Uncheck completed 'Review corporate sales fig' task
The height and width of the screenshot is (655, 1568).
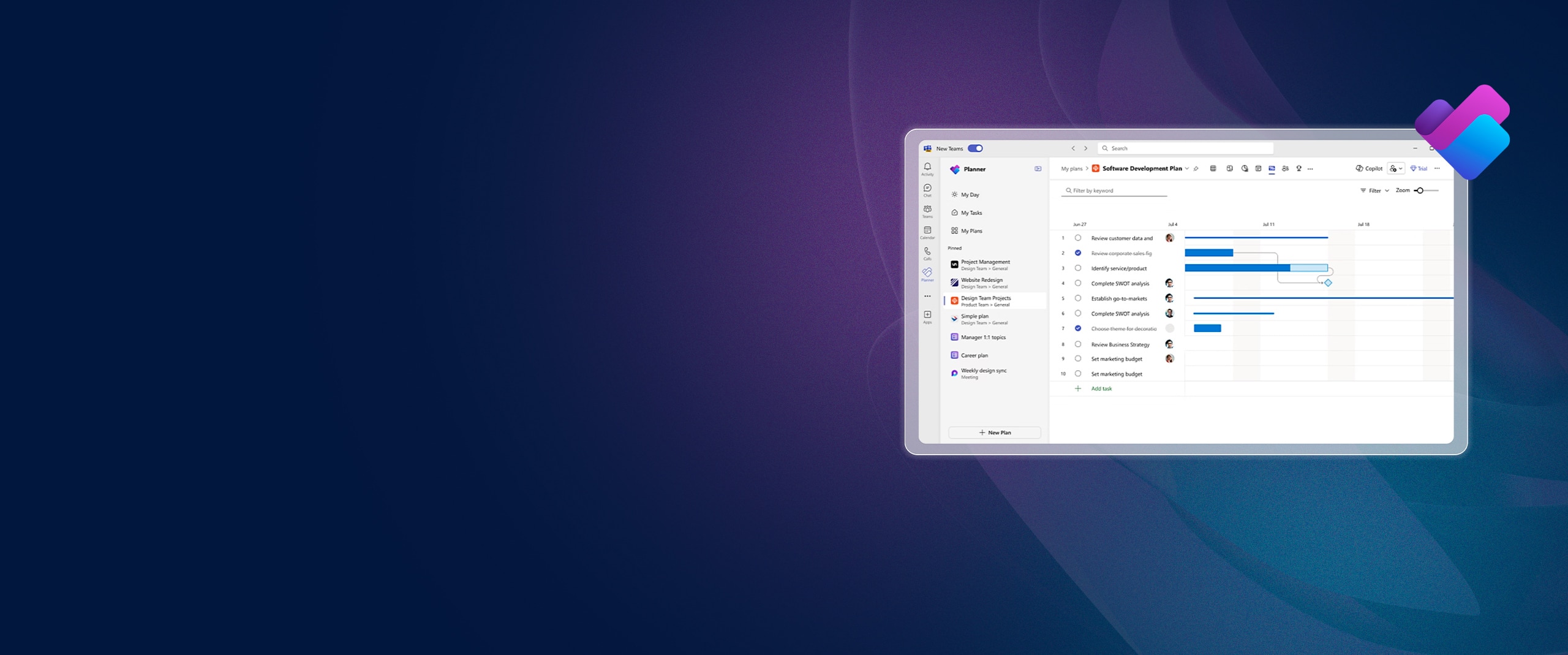1078,253
